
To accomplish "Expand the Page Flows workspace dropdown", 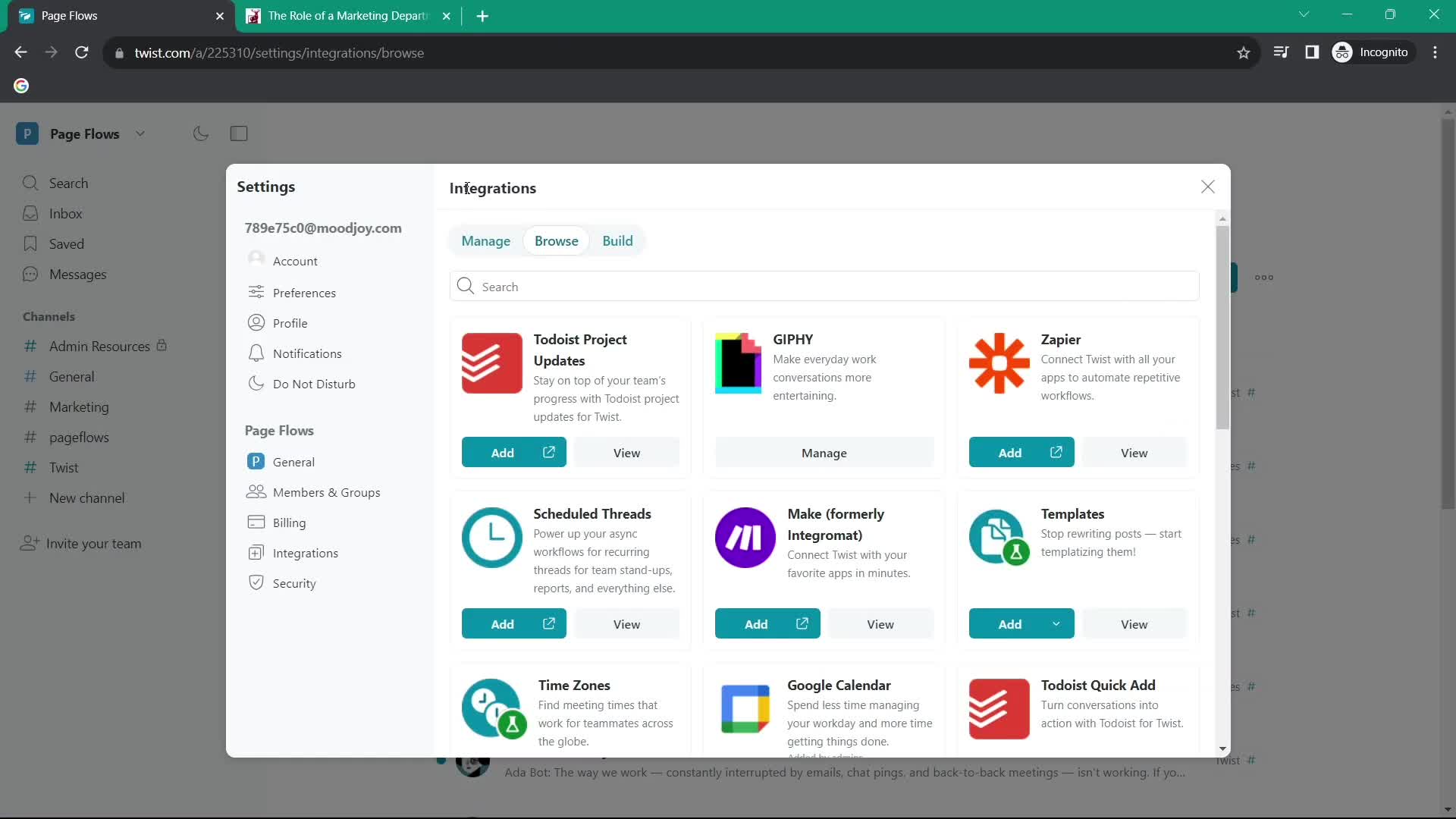I will pyautogui.click(x=140, y=133).
